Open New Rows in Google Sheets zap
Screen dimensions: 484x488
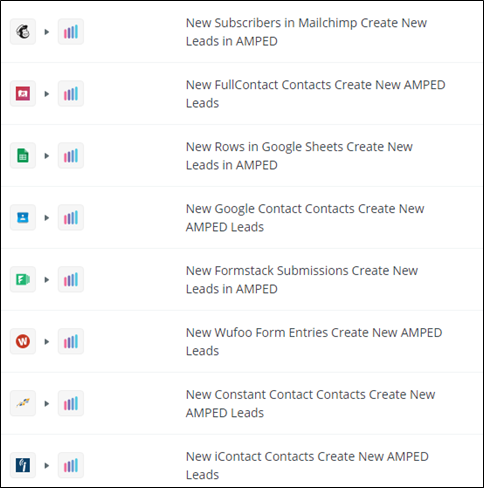pos(299,156)
